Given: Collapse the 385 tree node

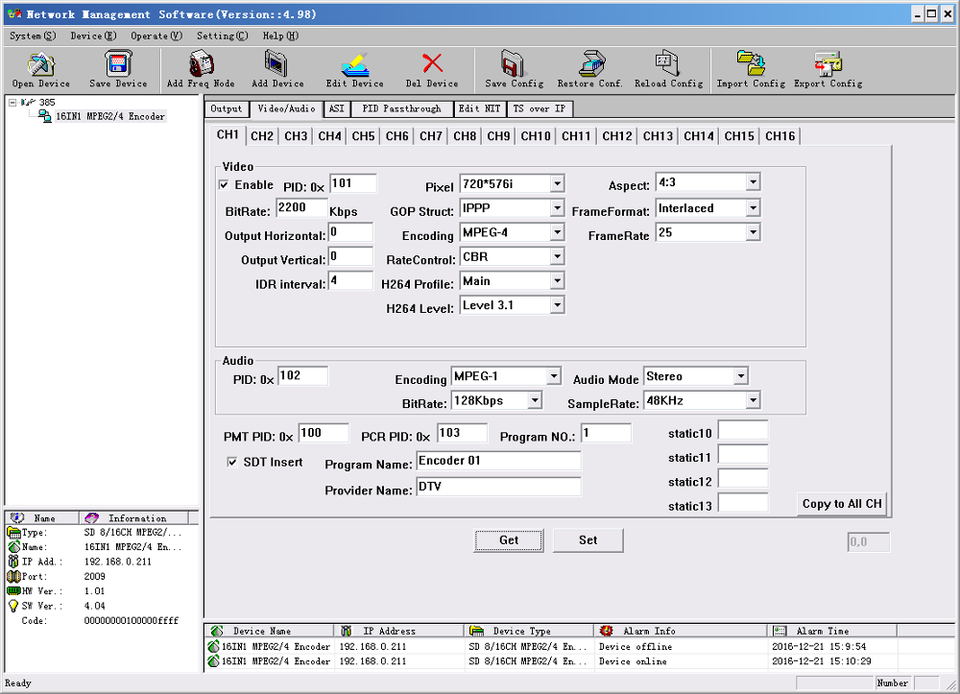Looking at the screenshot, I should coord(12,102).
